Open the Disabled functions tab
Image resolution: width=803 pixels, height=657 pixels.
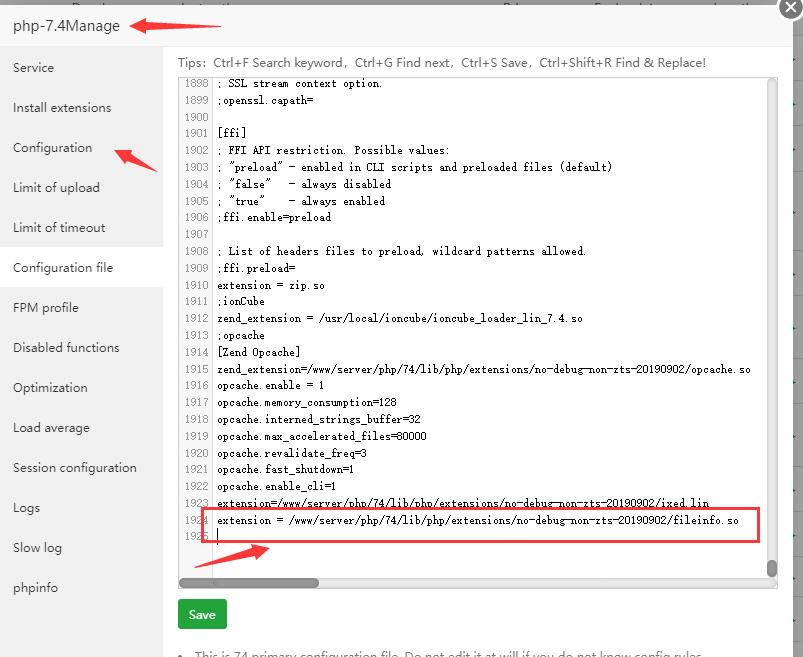pos(66,347)
